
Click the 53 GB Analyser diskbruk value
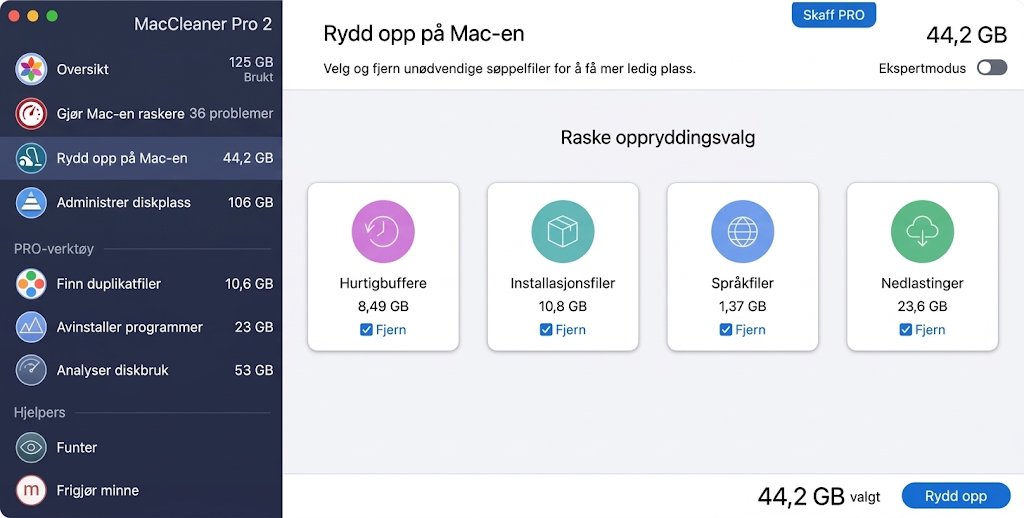[x=253, y=370]
